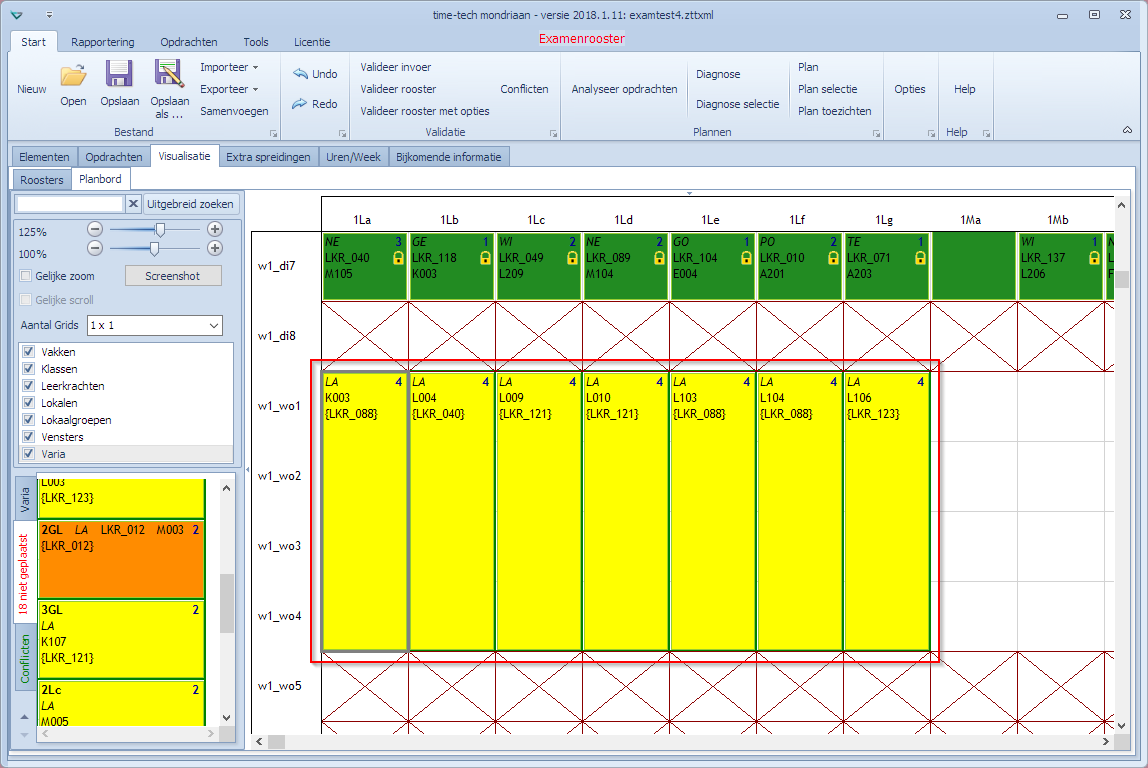Decrease the 100% zoom with minus icon
This screenshot has height=768, width=1148.
pos(94,248)
